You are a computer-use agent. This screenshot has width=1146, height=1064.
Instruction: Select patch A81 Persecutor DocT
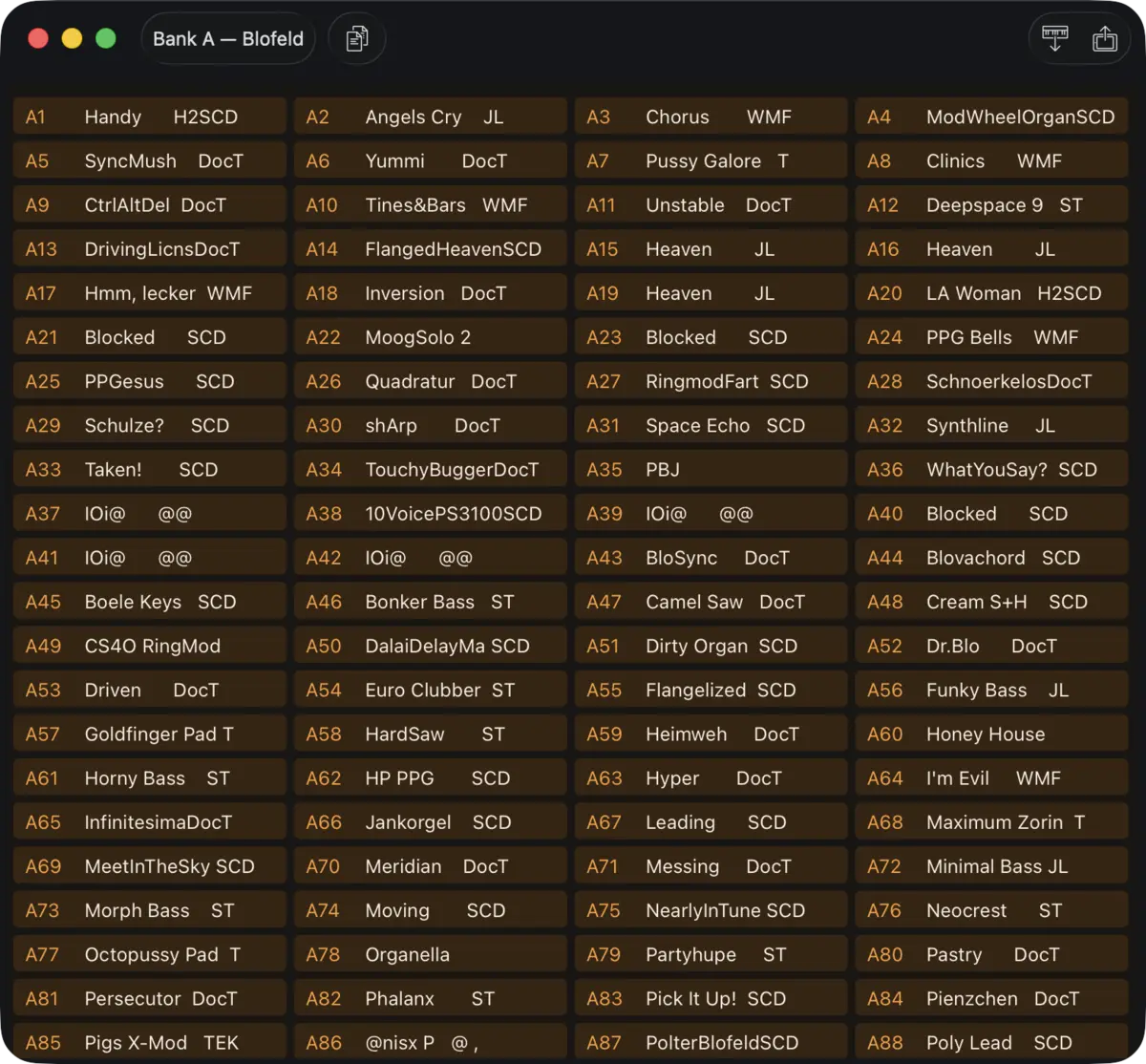pos(150,998)
